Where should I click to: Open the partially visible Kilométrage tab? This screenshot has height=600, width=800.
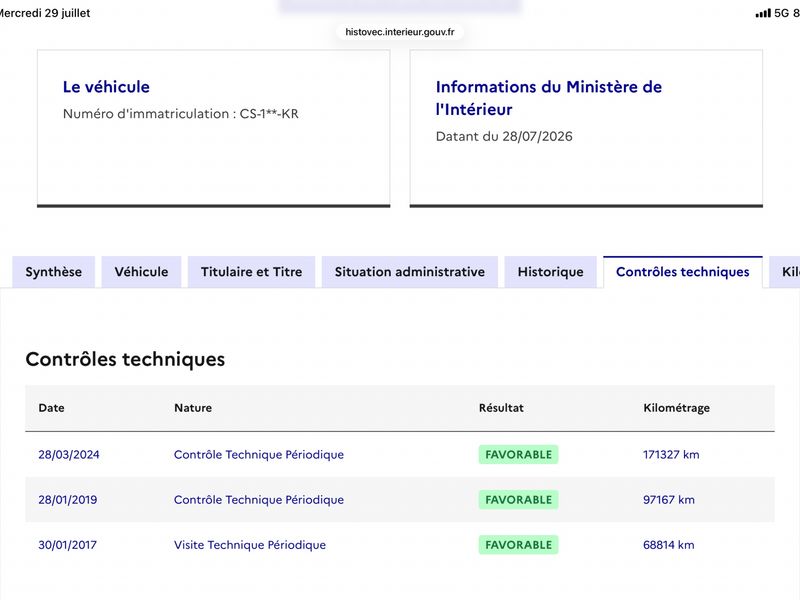click(x=786, y=272)
